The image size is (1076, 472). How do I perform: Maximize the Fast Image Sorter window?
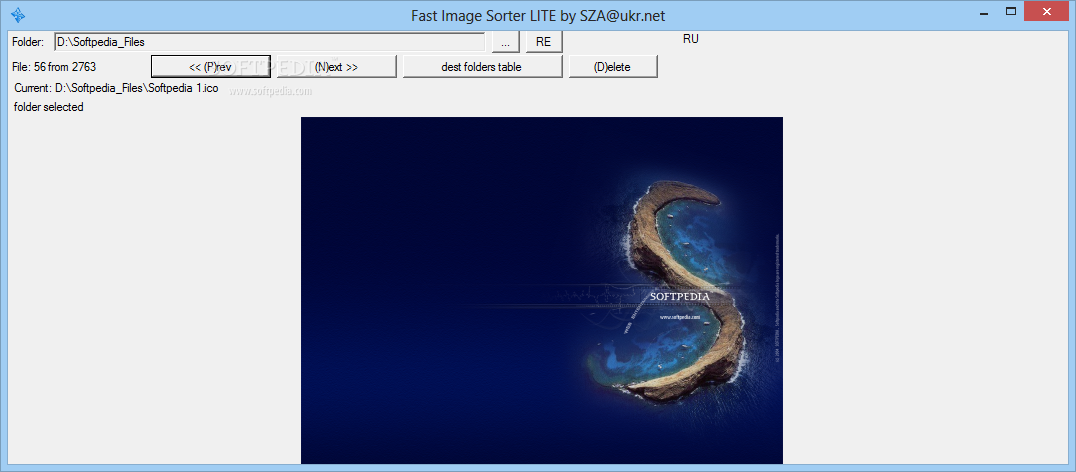(1010, 11)
